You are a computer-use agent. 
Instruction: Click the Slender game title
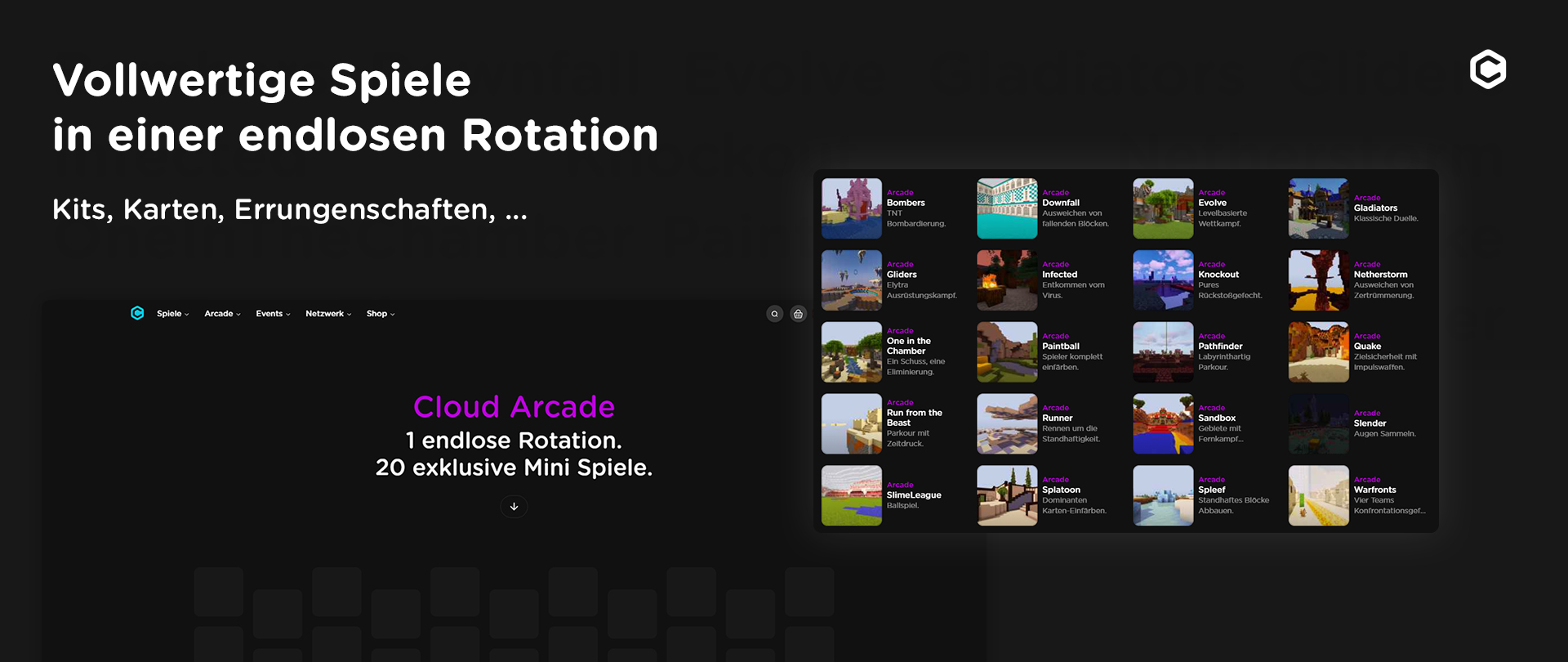(1370, 423)
